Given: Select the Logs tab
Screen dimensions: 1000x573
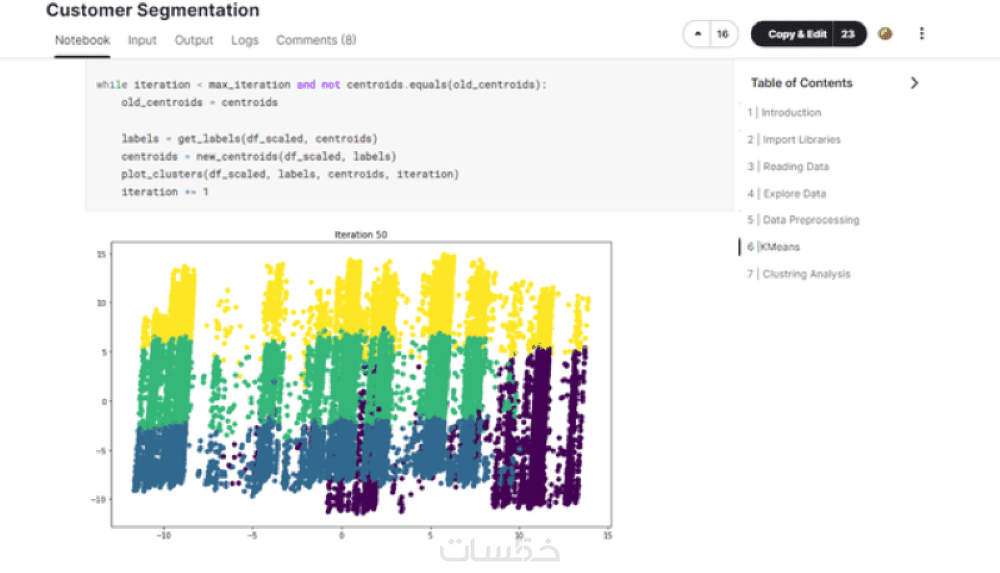Looking at the screenshot, I should (245, 40).
